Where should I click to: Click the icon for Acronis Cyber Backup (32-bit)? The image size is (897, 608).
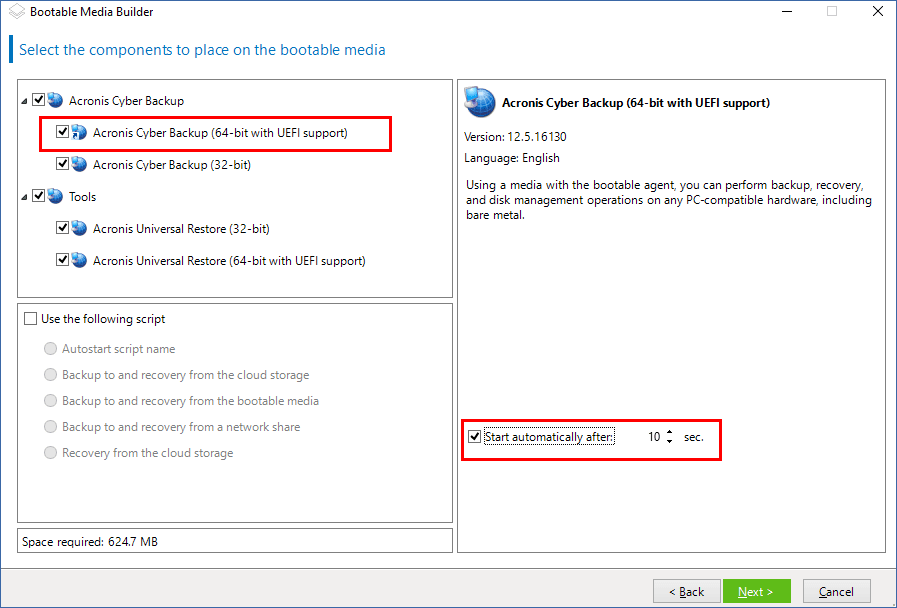(x=79, y=164)
